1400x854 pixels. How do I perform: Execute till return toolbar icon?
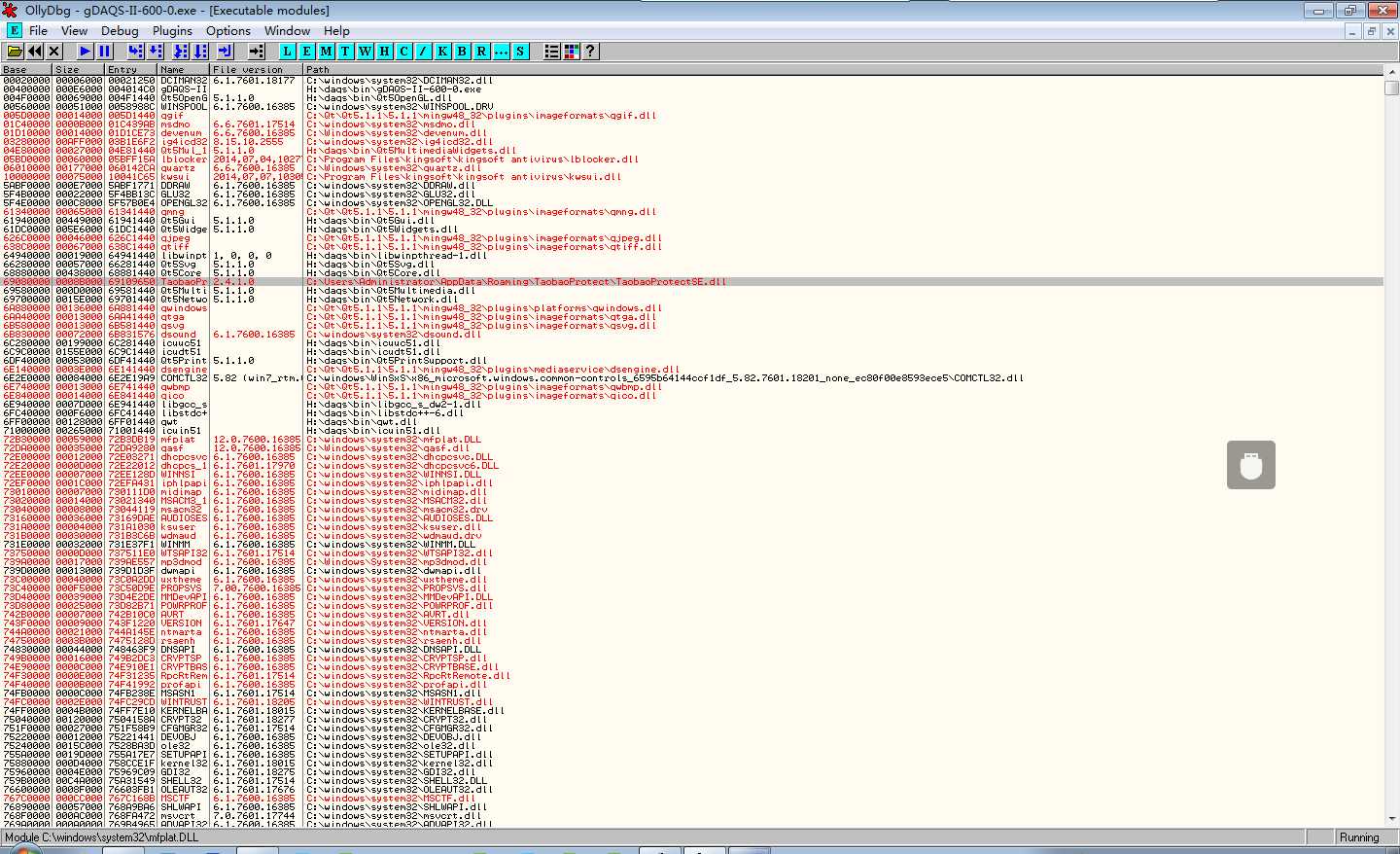225,51
